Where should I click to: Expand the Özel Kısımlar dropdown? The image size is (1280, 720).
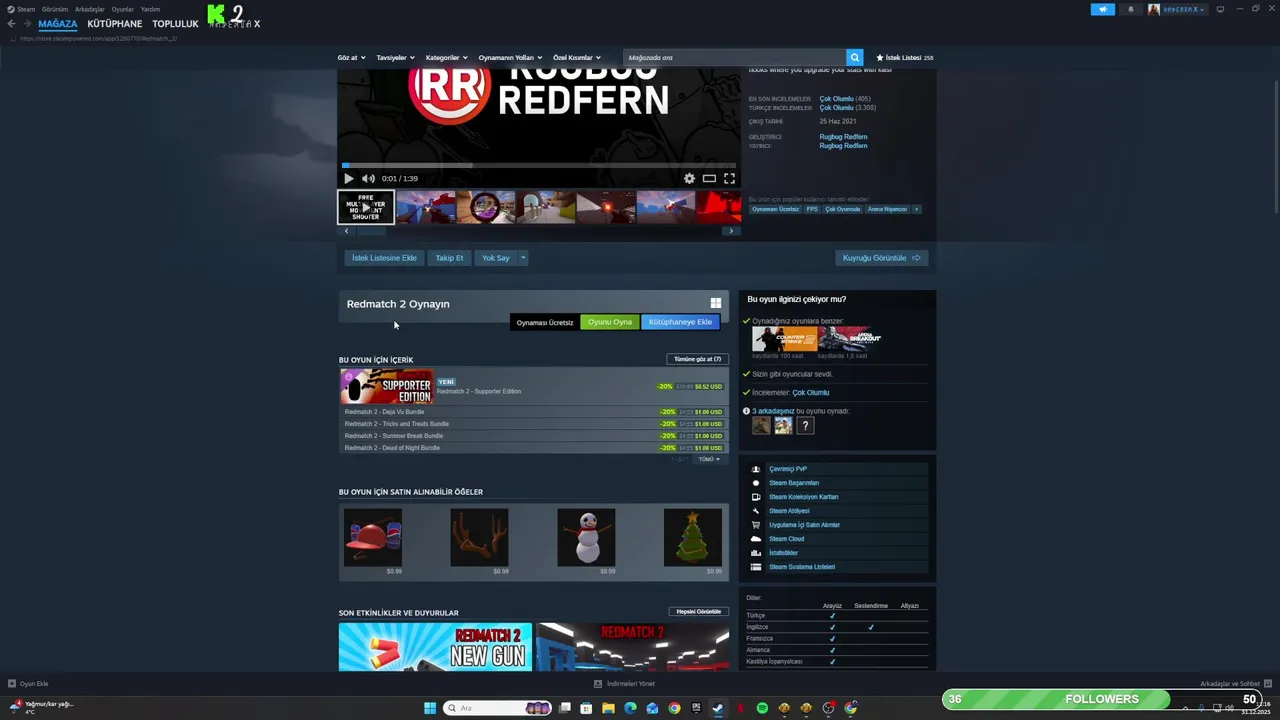point(577,58)
